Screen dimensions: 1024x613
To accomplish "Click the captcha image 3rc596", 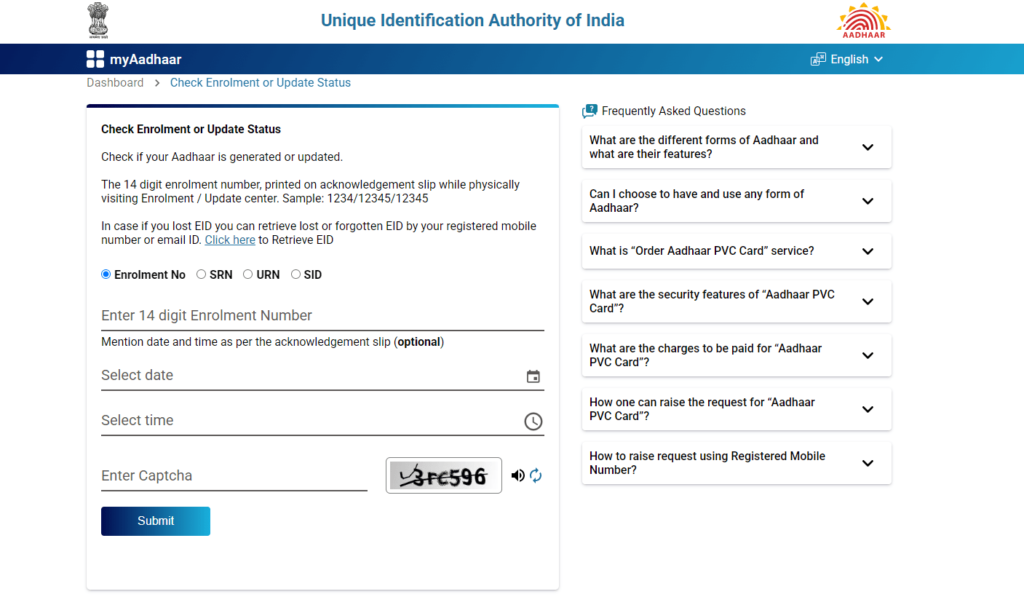I will point(443,476).
